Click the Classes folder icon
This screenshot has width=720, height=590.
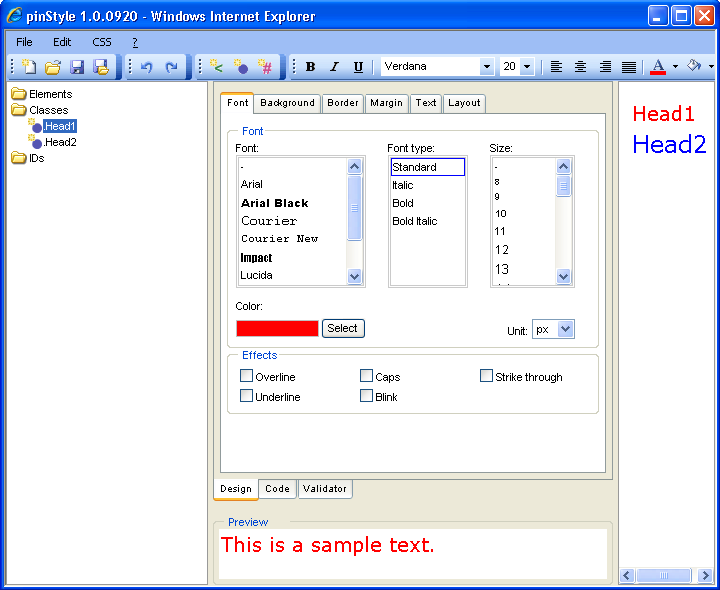tap(19, 110)
